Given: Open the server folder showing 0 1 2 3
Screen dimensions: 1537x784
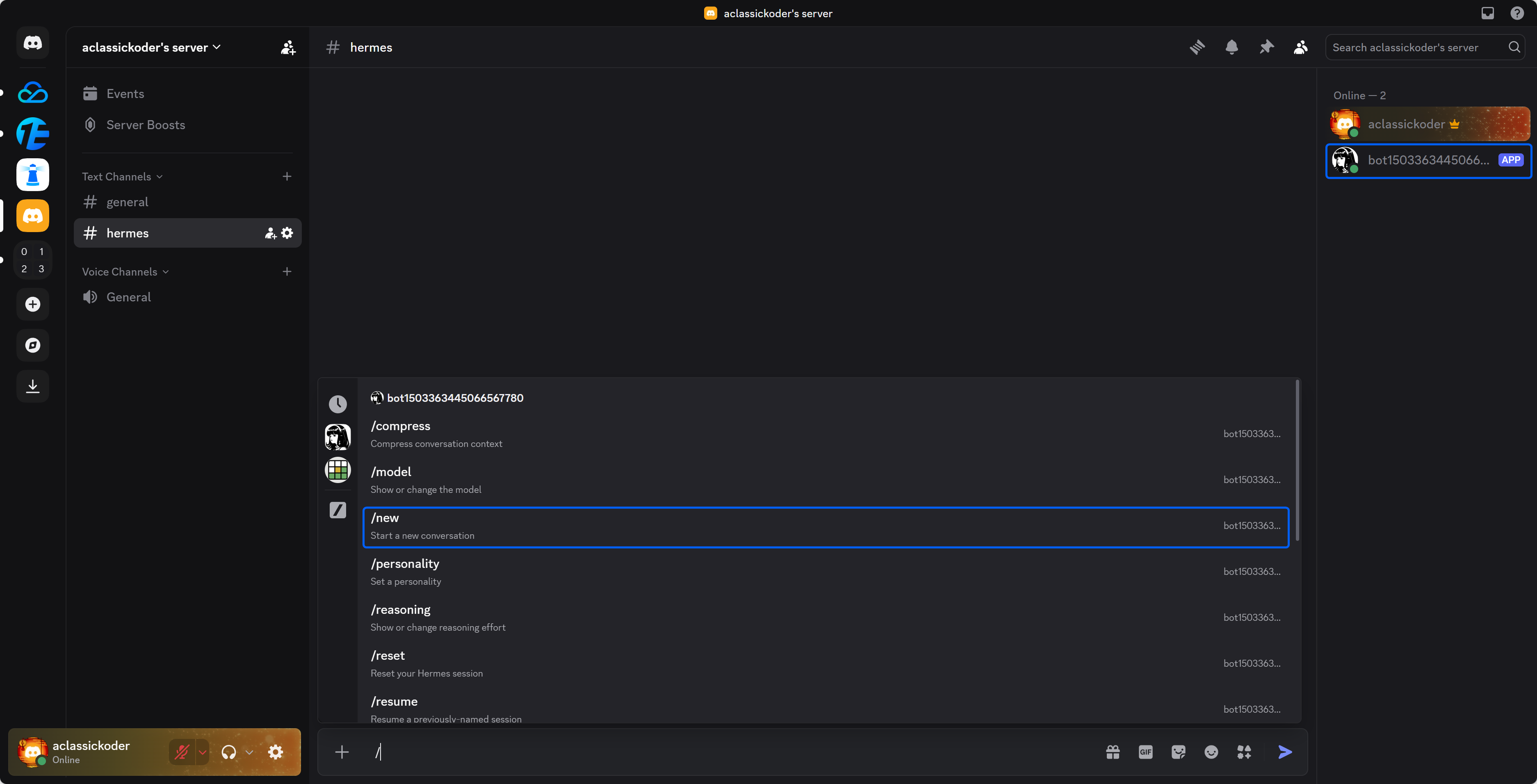Looking at the screenshot, I should (x=33, y=260).
